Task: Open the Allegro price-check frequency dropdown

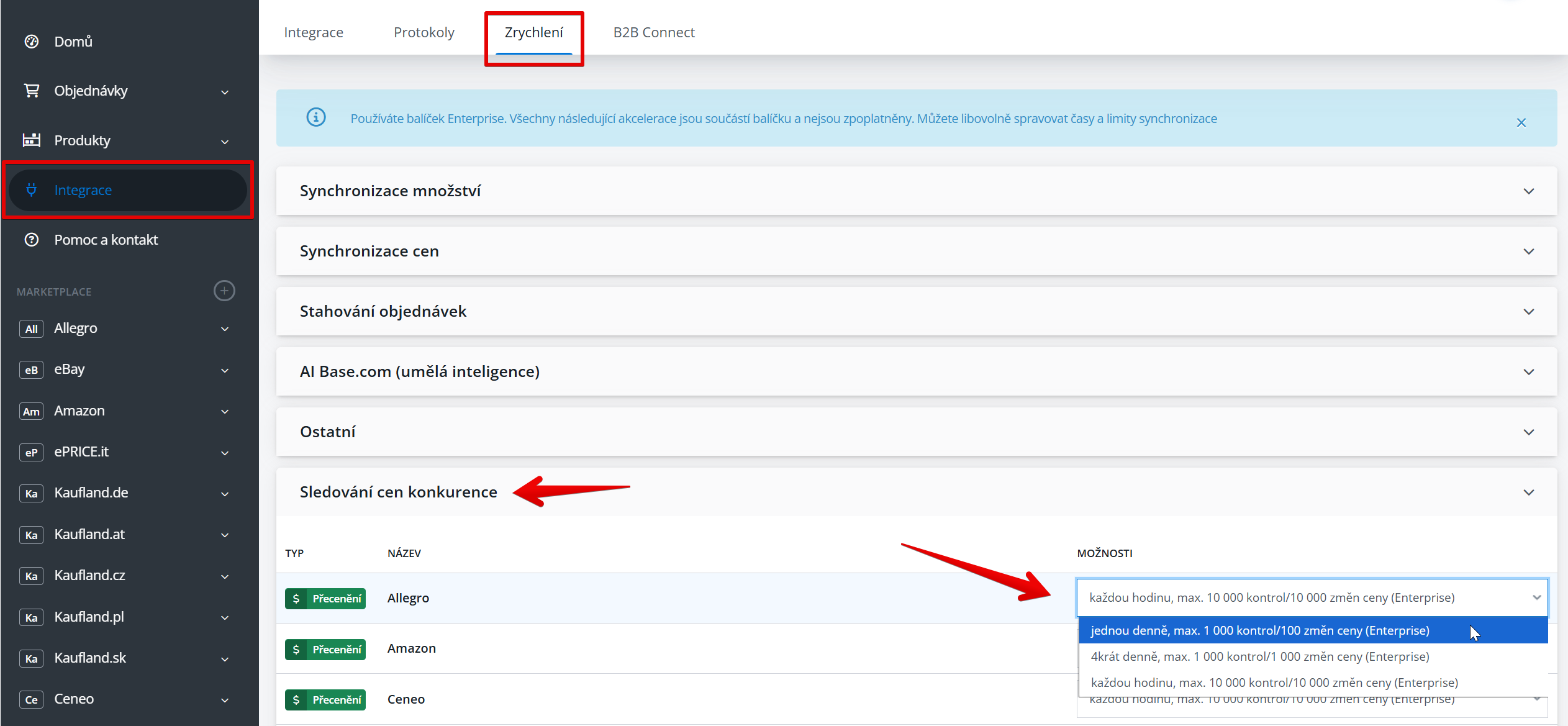Action: (1312, 597)
